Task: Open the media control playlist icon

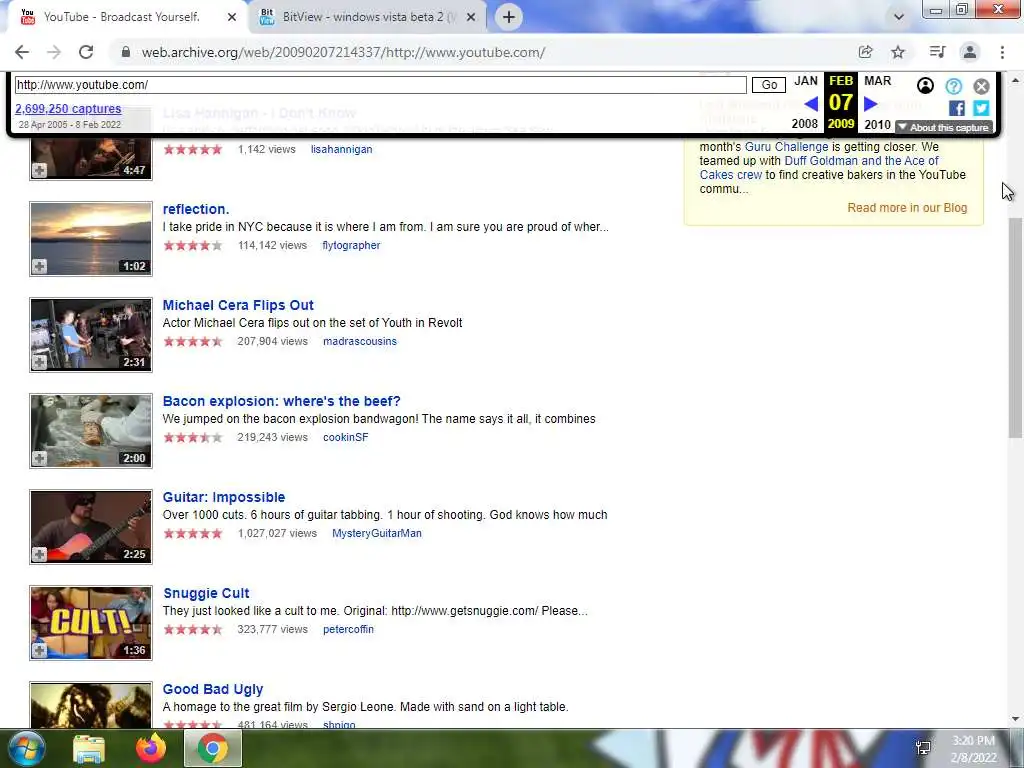Action: [937, 52]
